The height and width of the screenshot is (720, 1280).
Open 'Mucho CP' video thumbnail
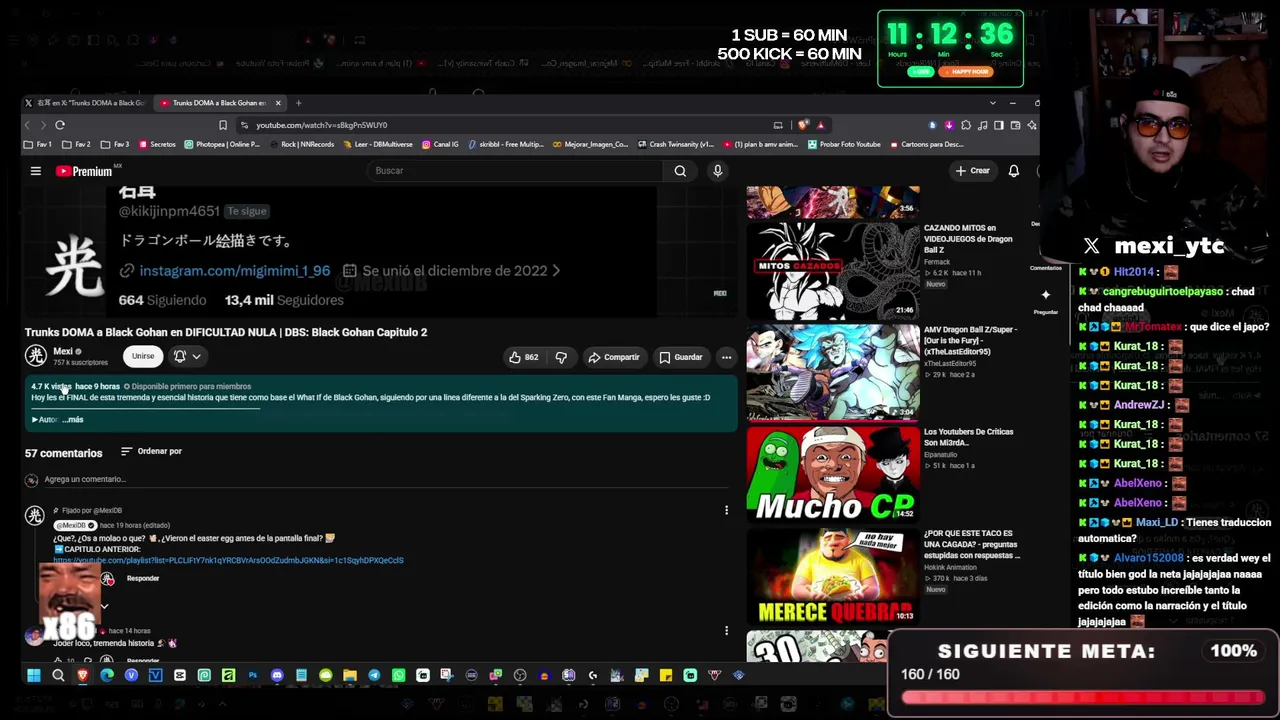(x=833, y=474)
